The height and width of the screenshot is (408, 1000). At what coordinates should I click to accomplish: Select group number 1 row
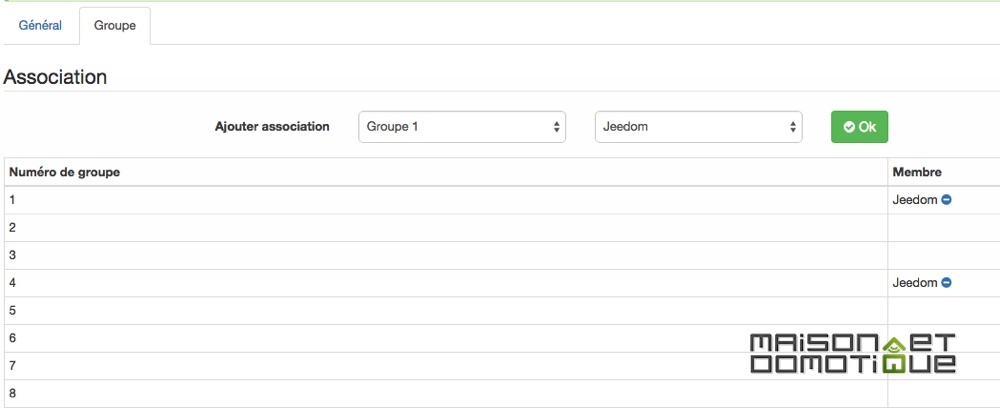pyautogui.click(x=502, y=200)
